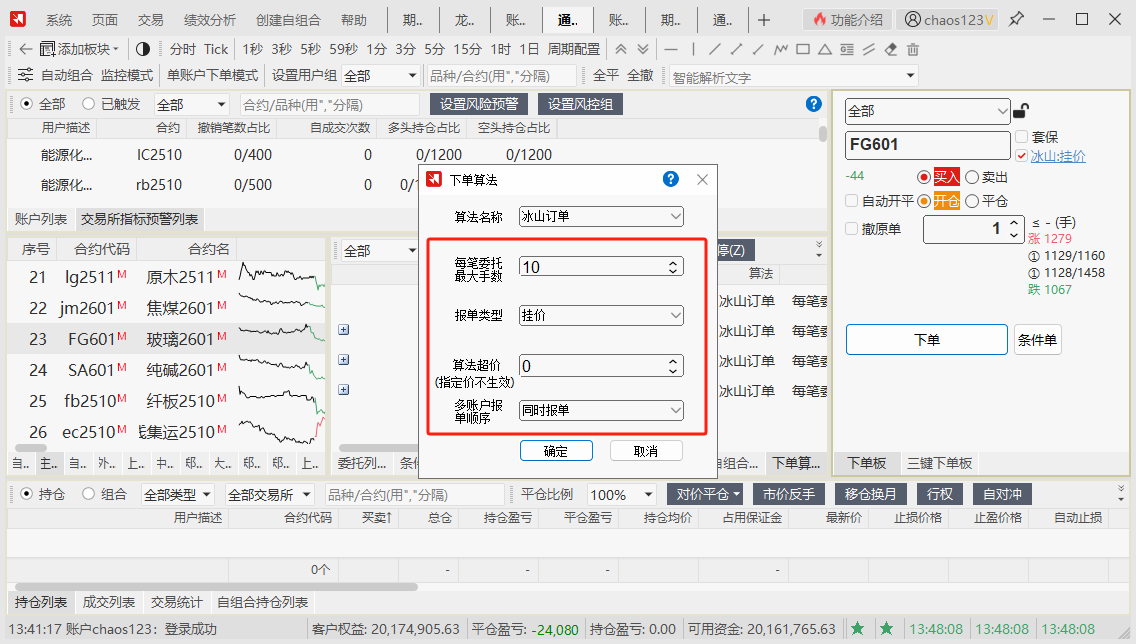The height and width of the screenshot is (644, 1136).
Task: Click the trash delete-drawings icon
Action: tap(912, 49)
